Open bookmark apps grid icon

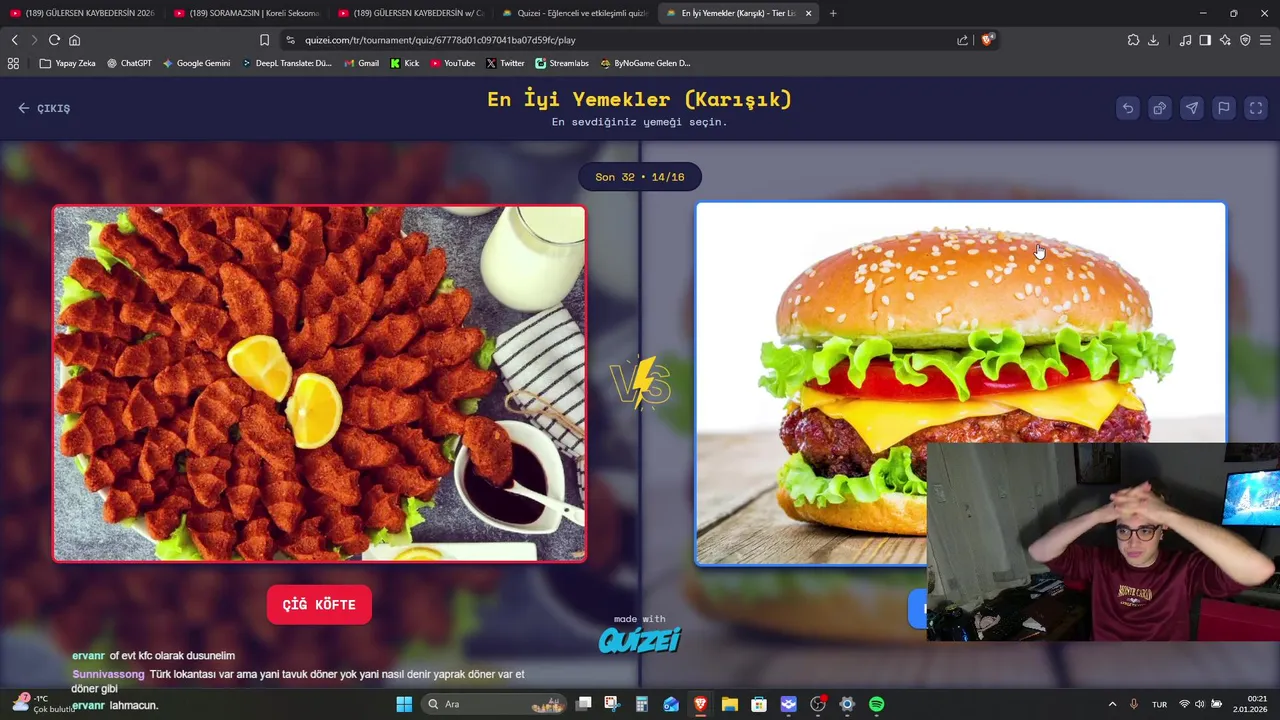click(13, 63)
